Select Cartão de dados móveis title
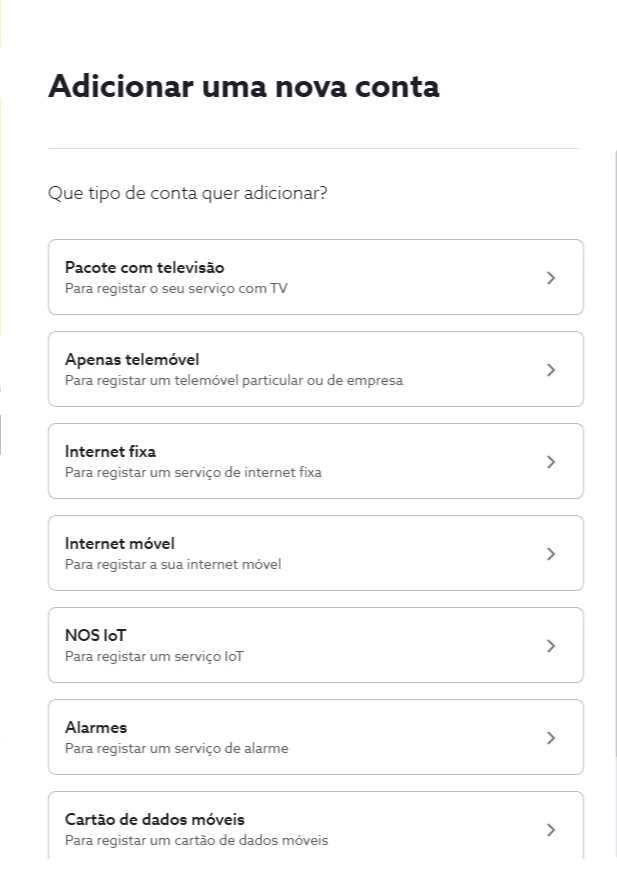This screenshot has height=889, width=617. [154, 820]
